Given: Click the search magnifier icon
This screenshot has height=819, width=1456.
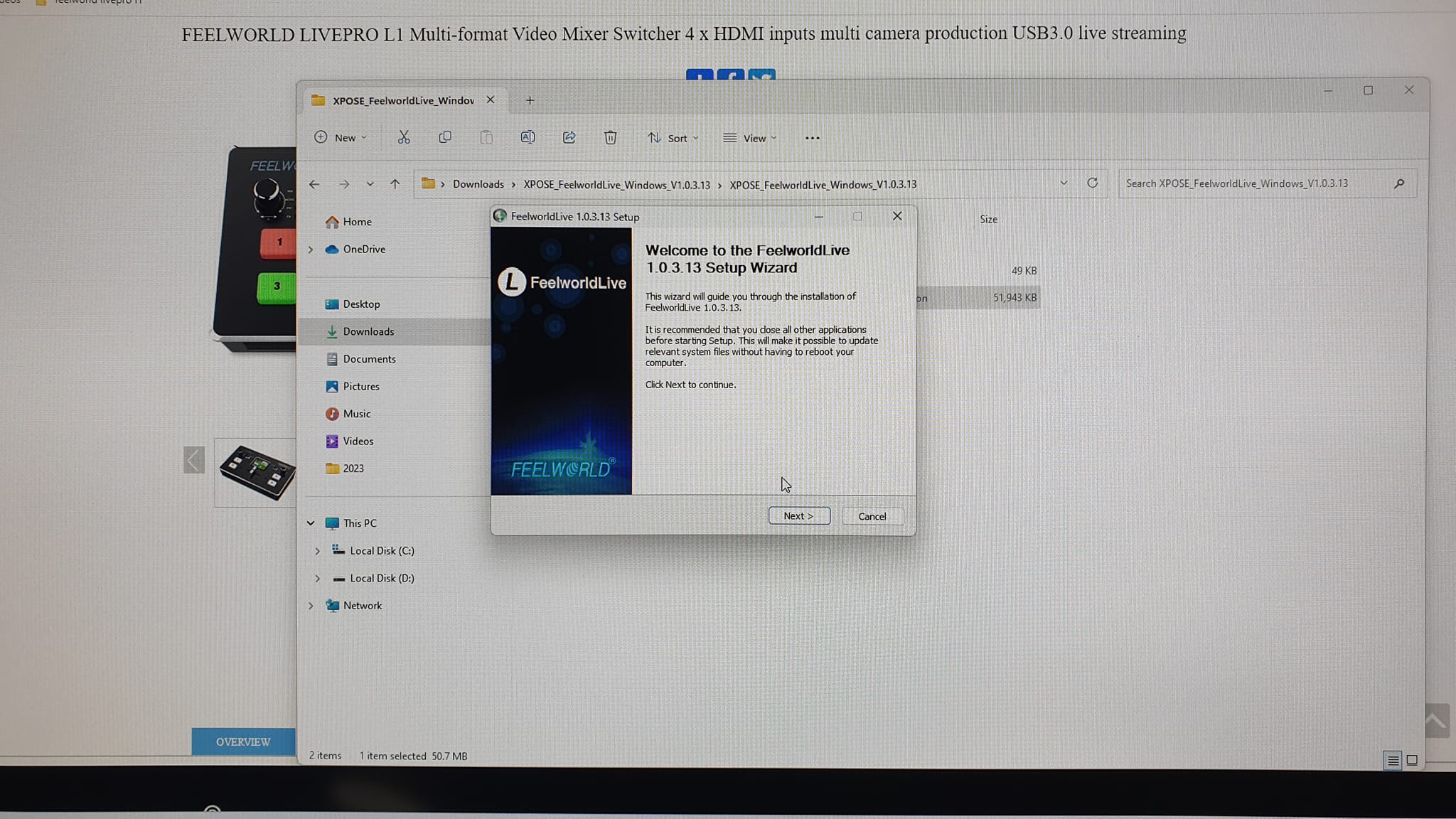Looking at the screenshot, I should pos(1399,183).
